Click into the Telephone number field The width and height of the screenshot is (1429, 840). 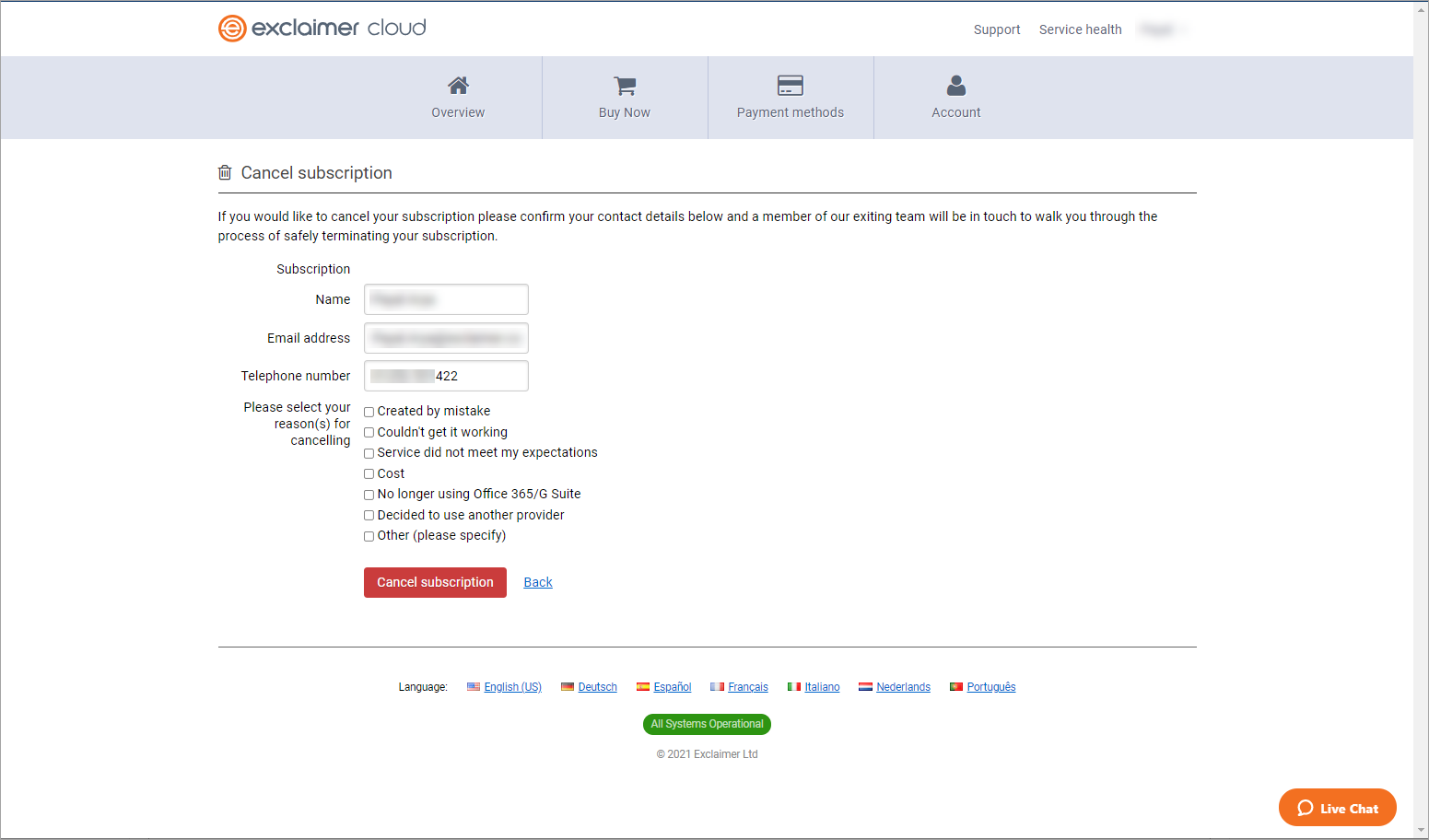pos(446,376)
